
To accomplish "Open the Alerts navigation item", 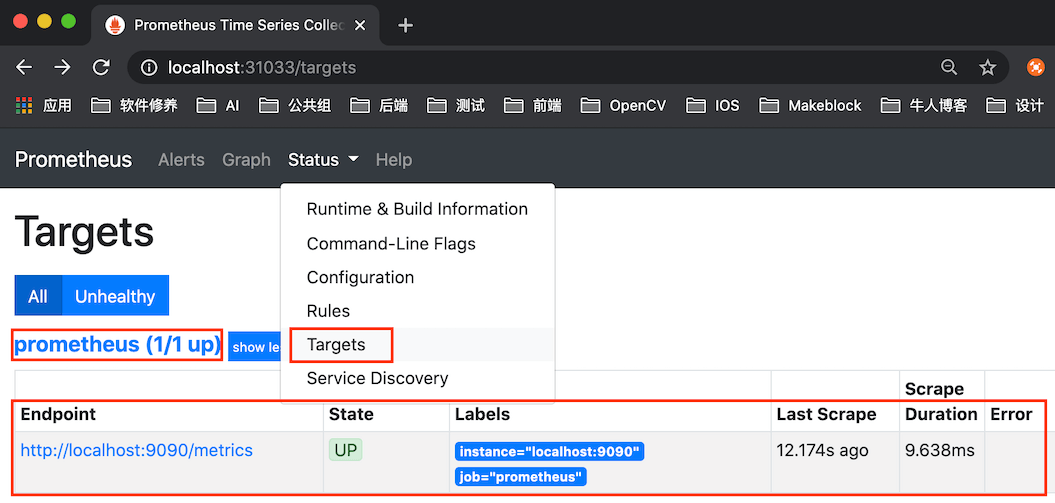I will point(181,160).
